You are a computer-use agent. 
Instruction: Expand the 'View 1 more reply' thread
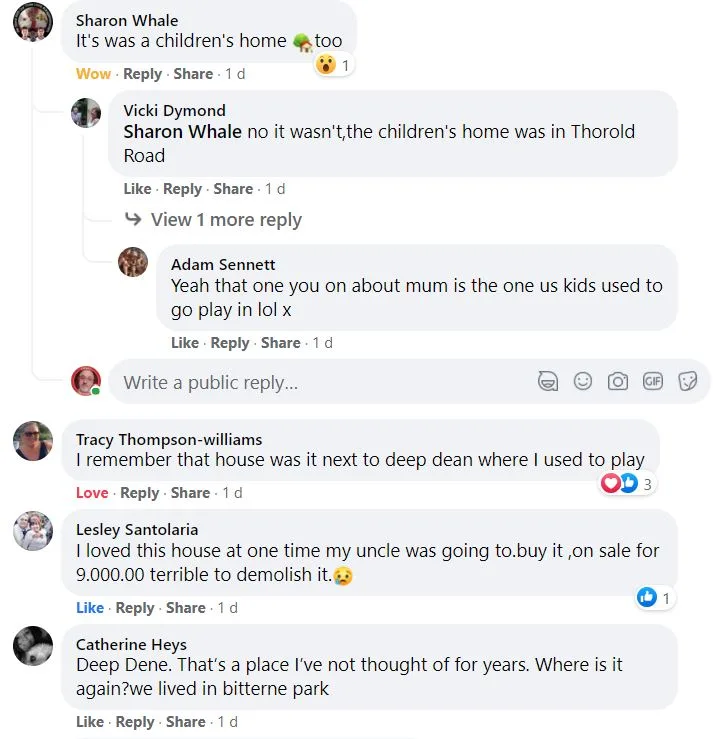point(226,220)
